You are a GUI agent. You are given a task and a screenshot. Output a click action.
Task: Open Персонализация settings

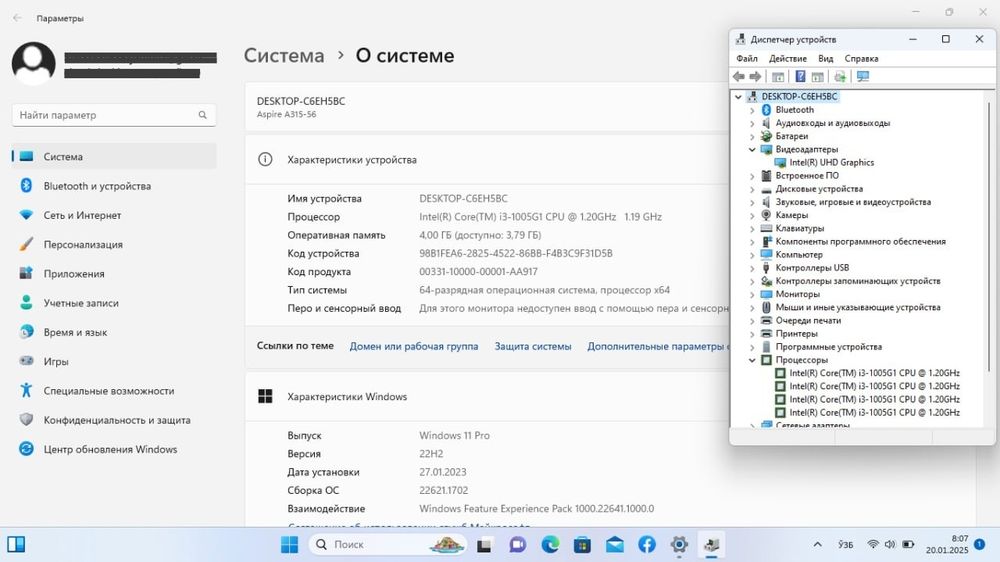pyautogui.click(x=114, y=244)
